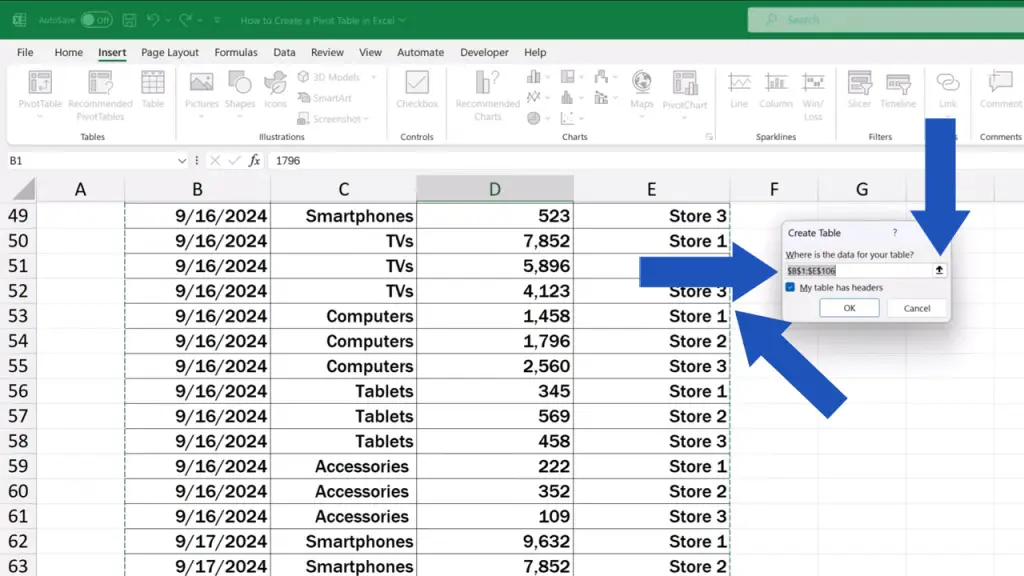This screenshot has height=576, width=1024.
Task: Click OK in Create Table dialog
Action: [849, 308]
